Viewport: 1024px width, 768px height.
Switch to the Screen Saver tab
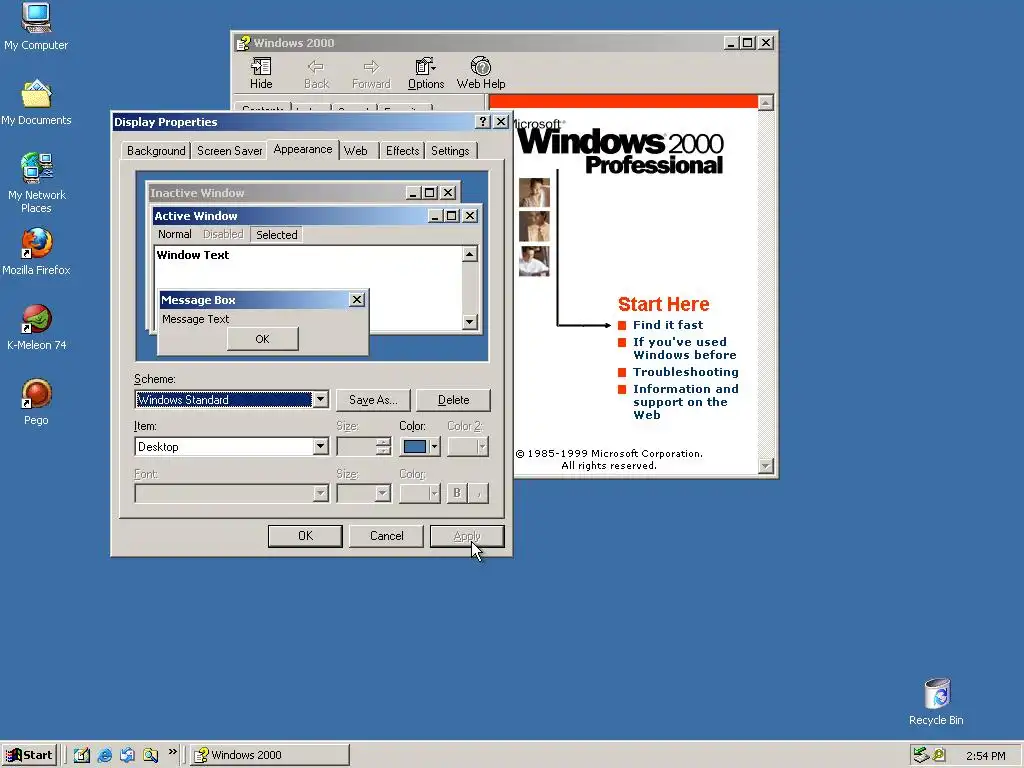coord(229,151)
